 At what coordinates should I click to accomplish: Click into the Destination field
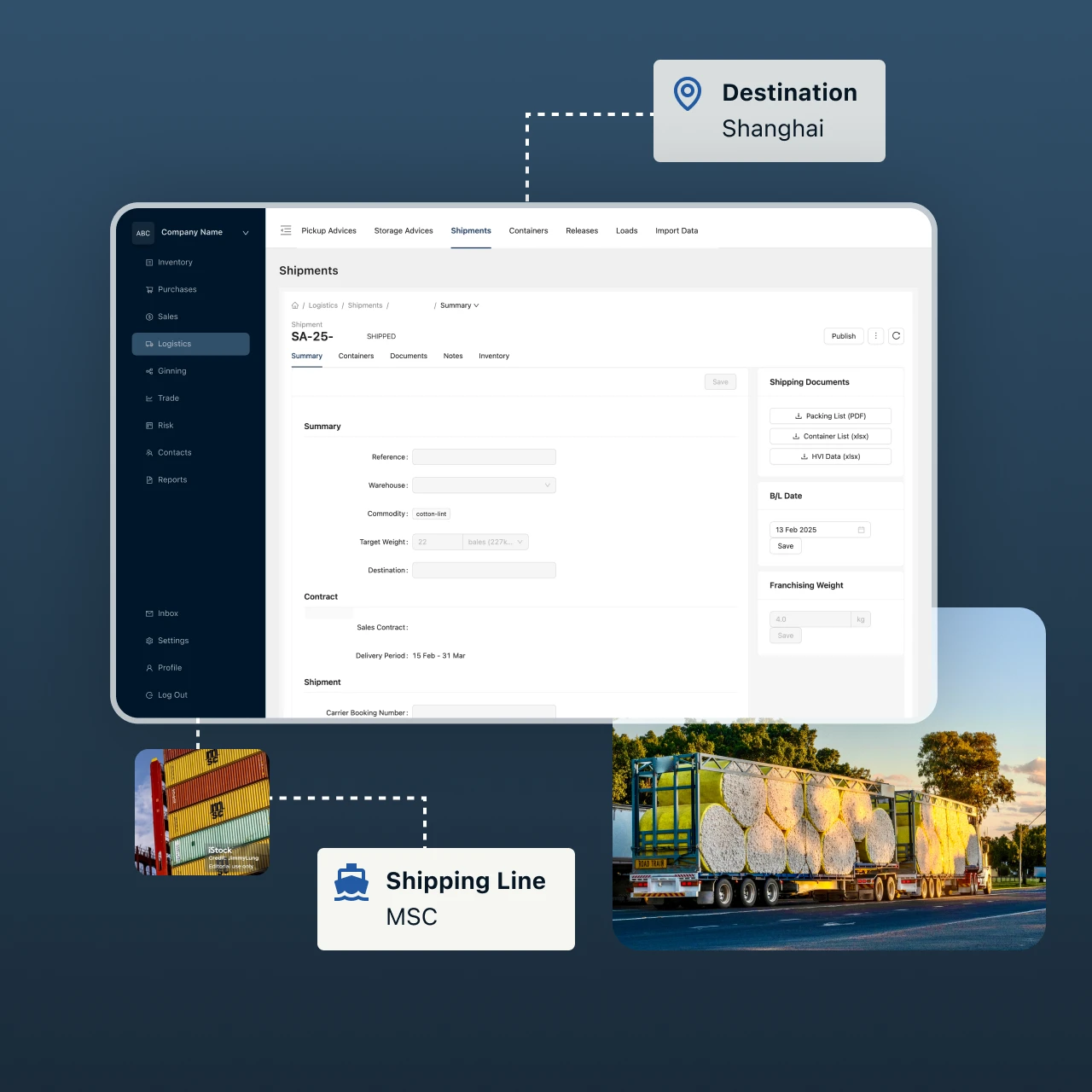[484, 570]
